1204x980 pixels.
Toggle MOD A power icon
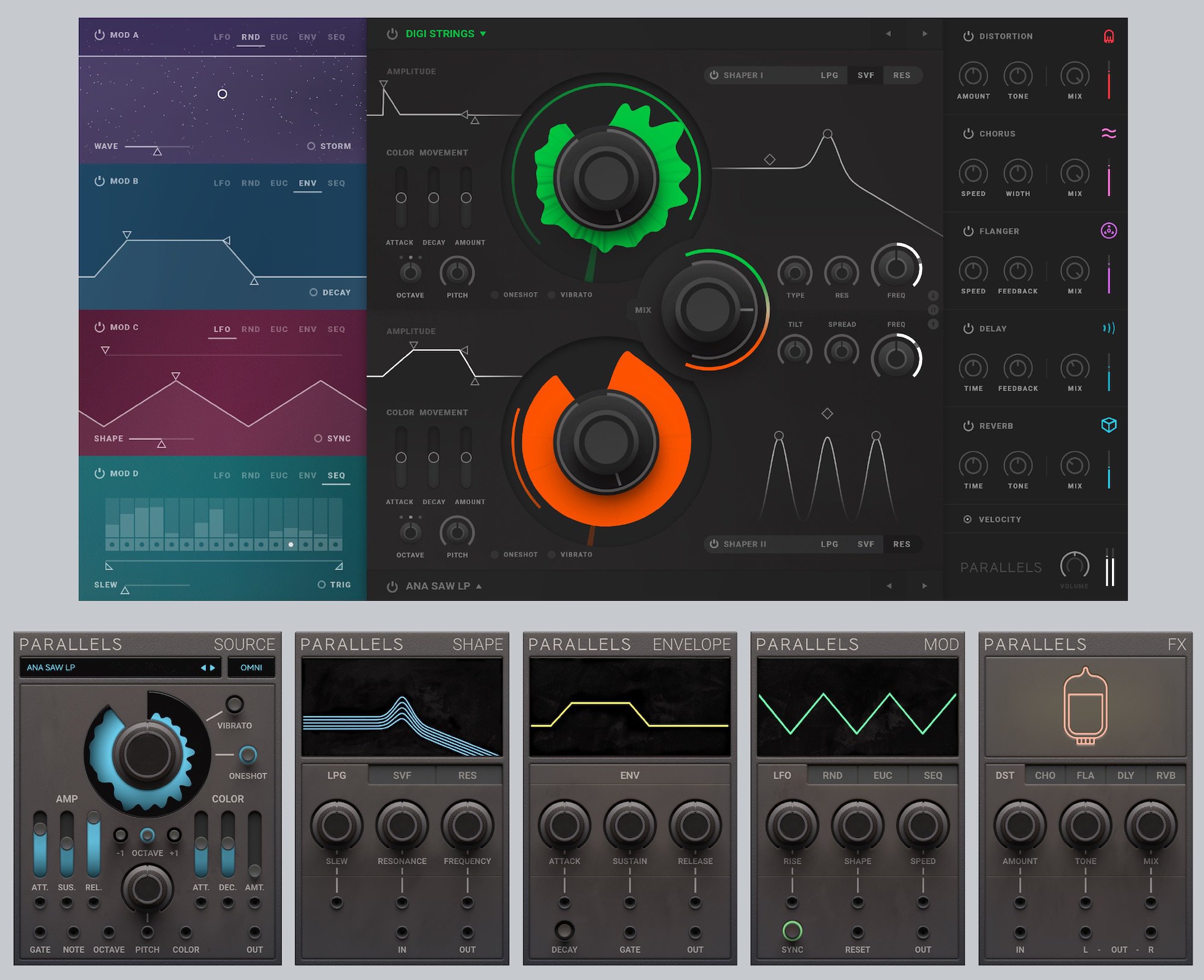pyautogui.click(x=99, y=35)
